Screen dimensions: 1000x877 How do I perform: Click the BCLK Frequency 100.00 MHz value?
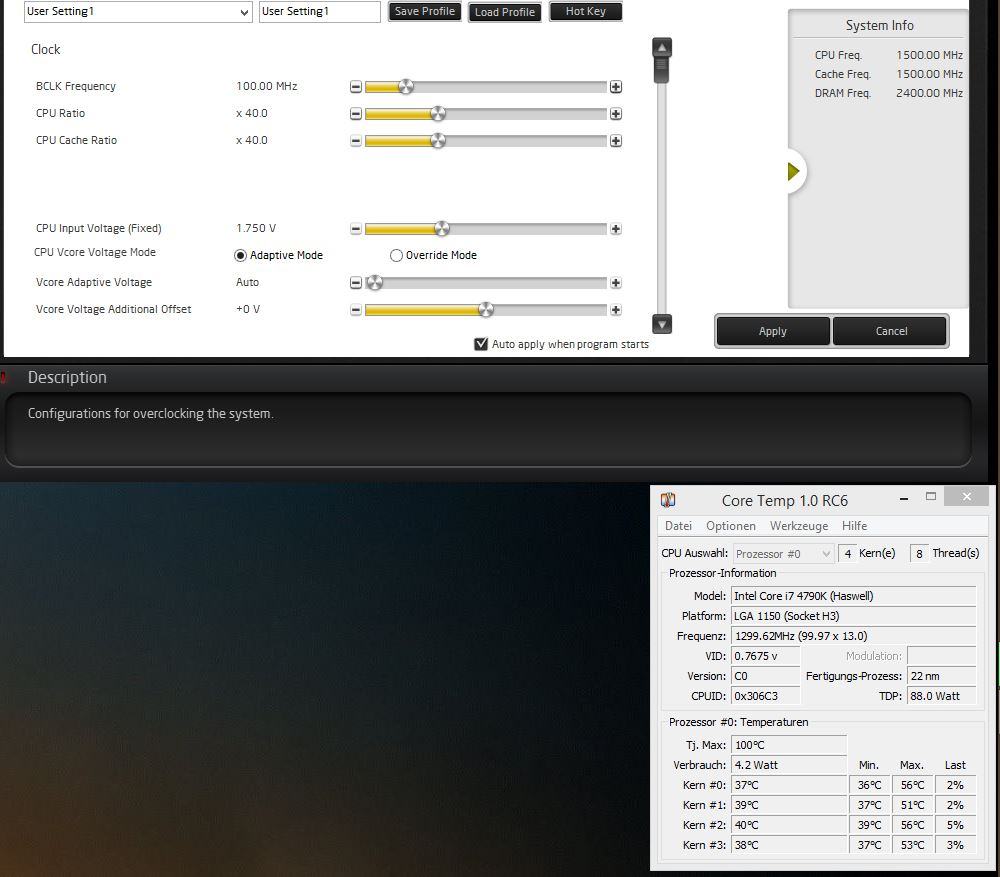[267, 86]
